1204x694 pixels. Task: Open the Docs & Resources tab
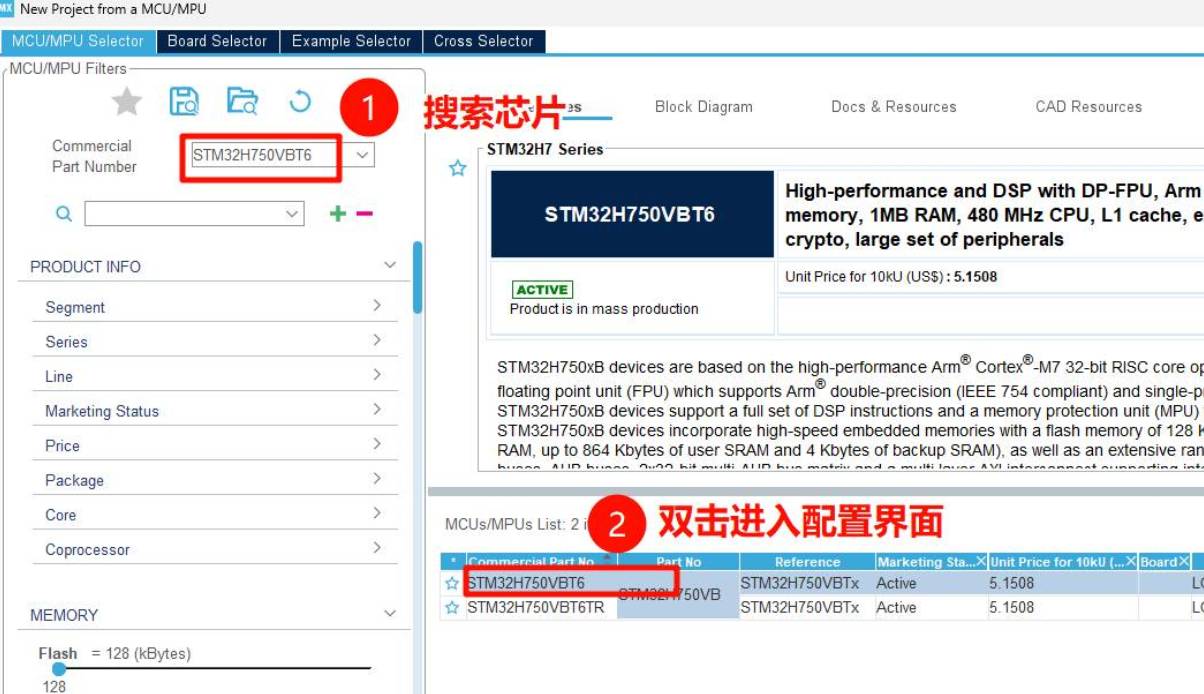(x=894, y=107)
